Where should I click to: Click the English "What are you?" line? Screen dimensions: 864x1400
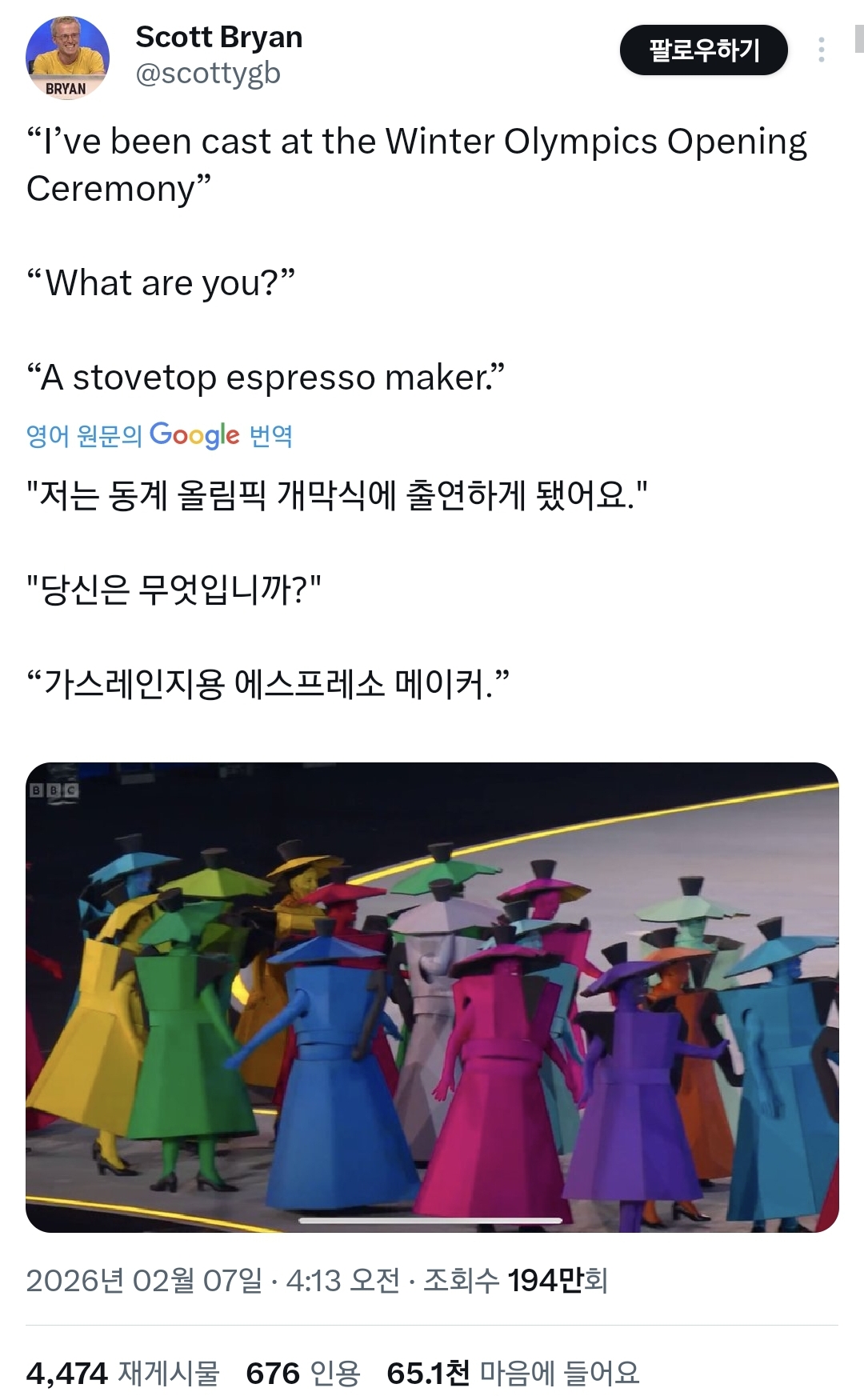pos(161,283)
